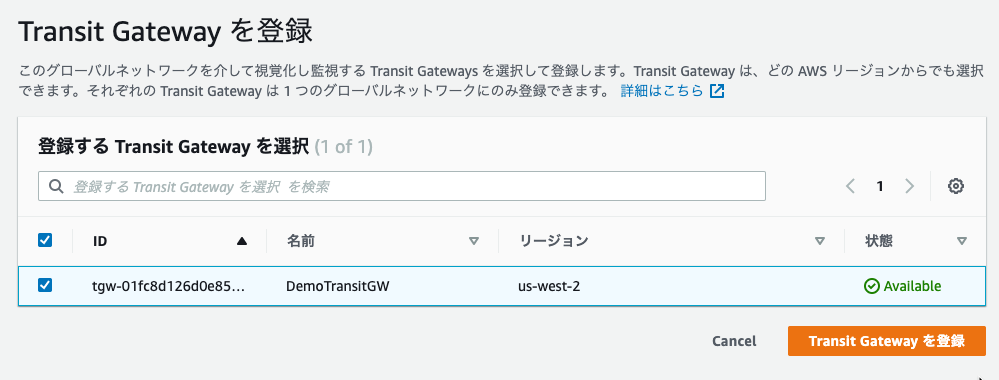Uncheck the DemoTransitGW row checkbox

45,286
